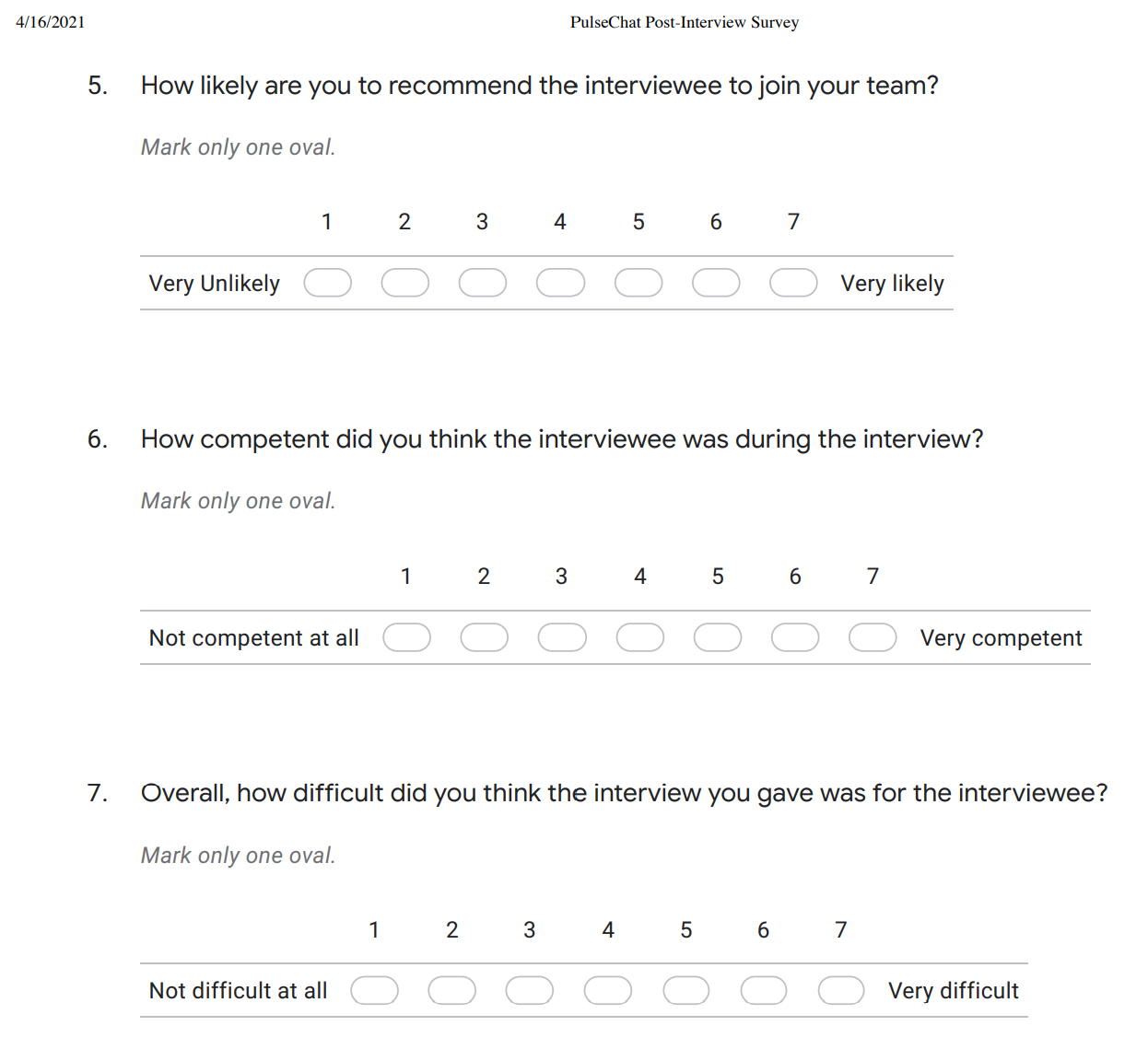The image size is (1148, 1061).
Task: Choose oval 5 for interviewee competence
Action: 718,637
